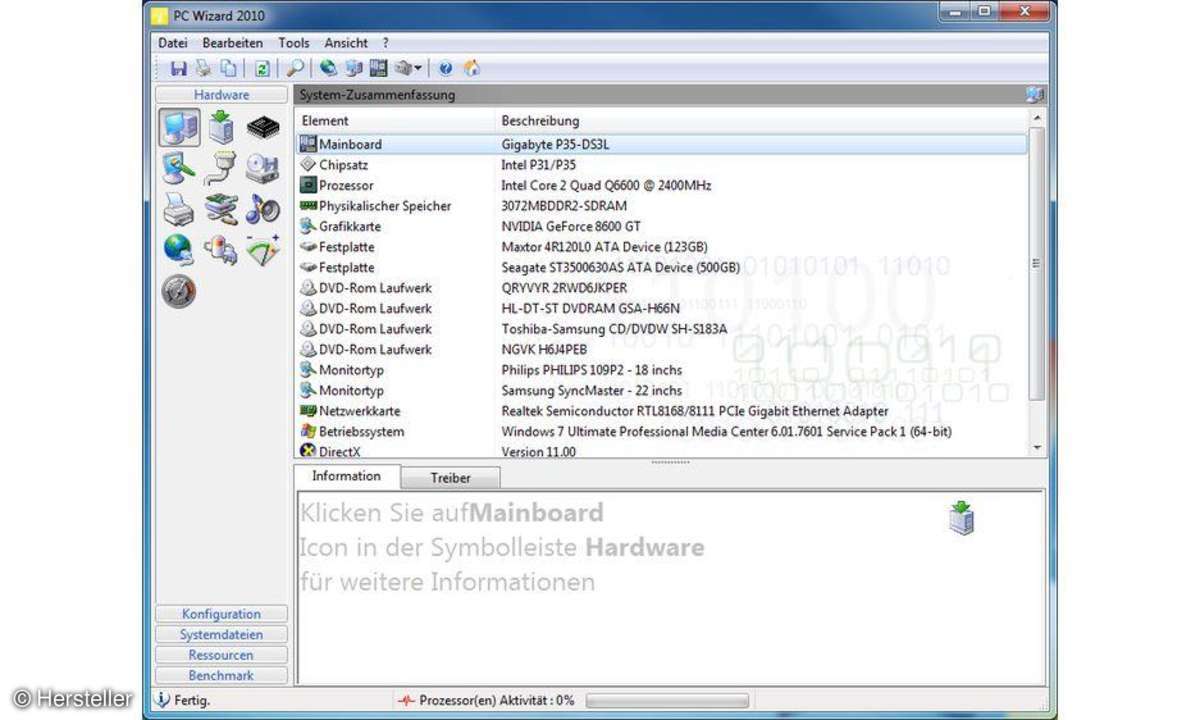Viewport: 1200px width, 720px height.
Task: Open the Systemdateien section
Action: point(222,635)
